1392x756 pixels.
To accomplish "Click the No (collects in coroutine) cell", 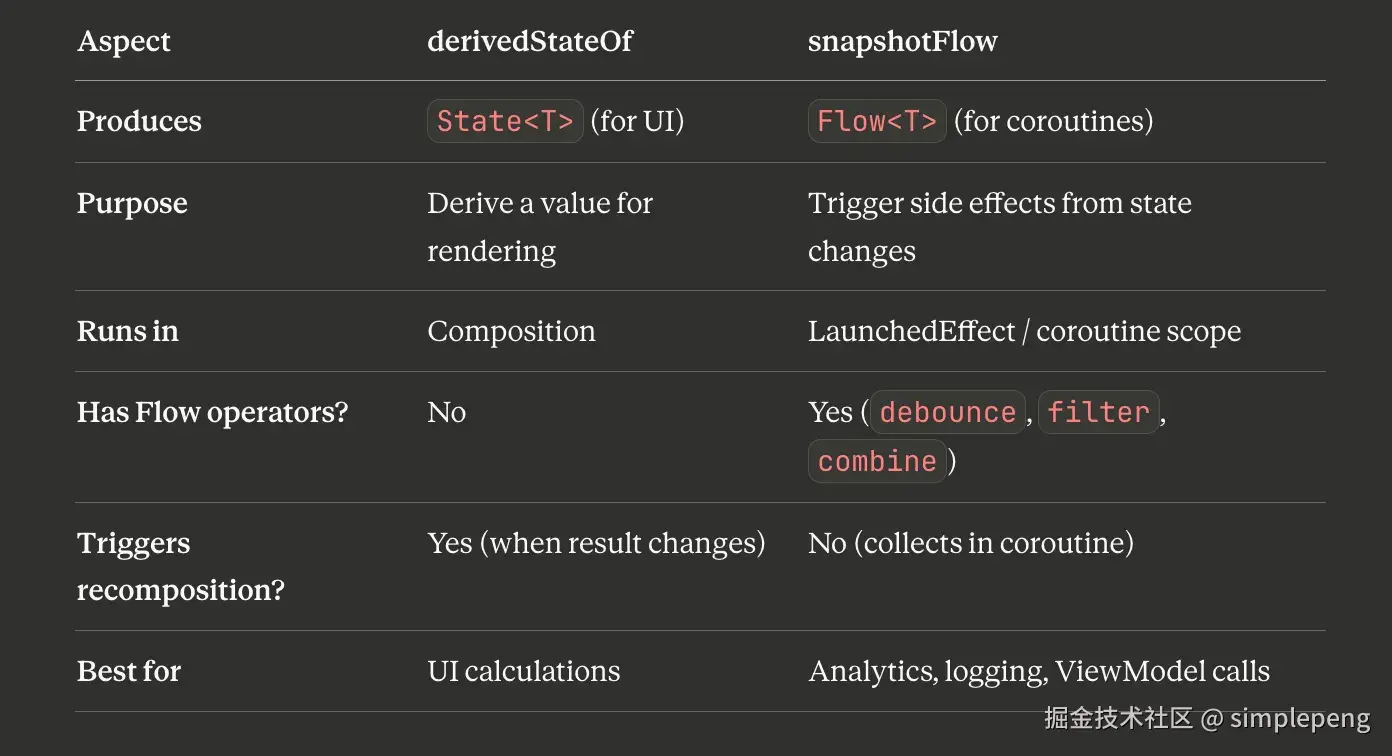I will coord(971,543).
